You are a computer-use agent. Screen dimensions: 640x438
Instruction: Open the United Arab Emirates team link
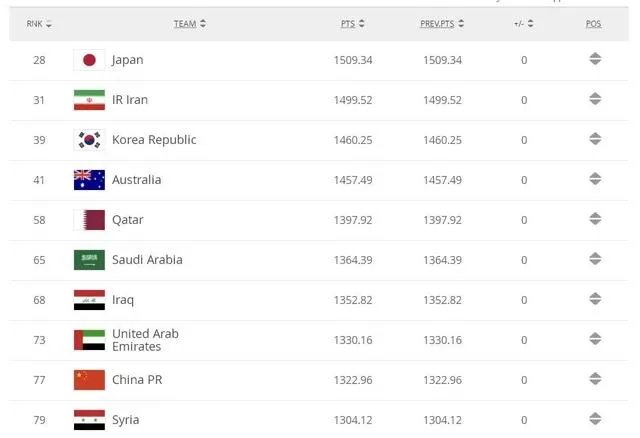145,340
